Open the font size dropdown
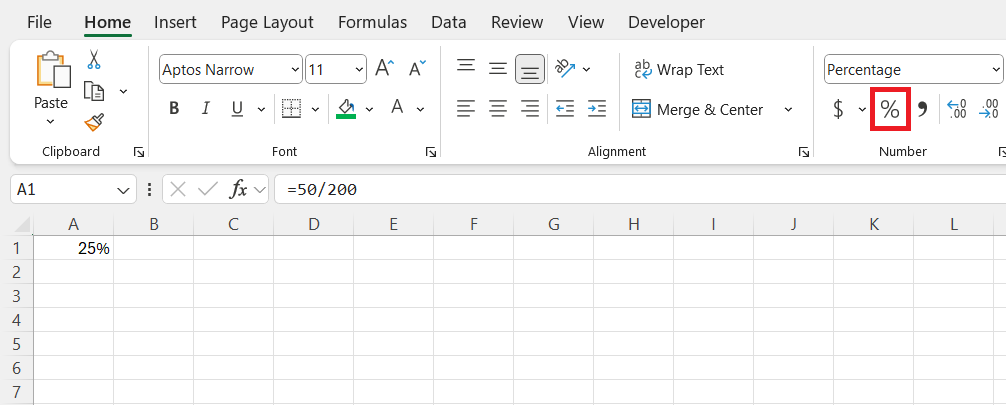 pyautogui.click(x=359, y=69)
